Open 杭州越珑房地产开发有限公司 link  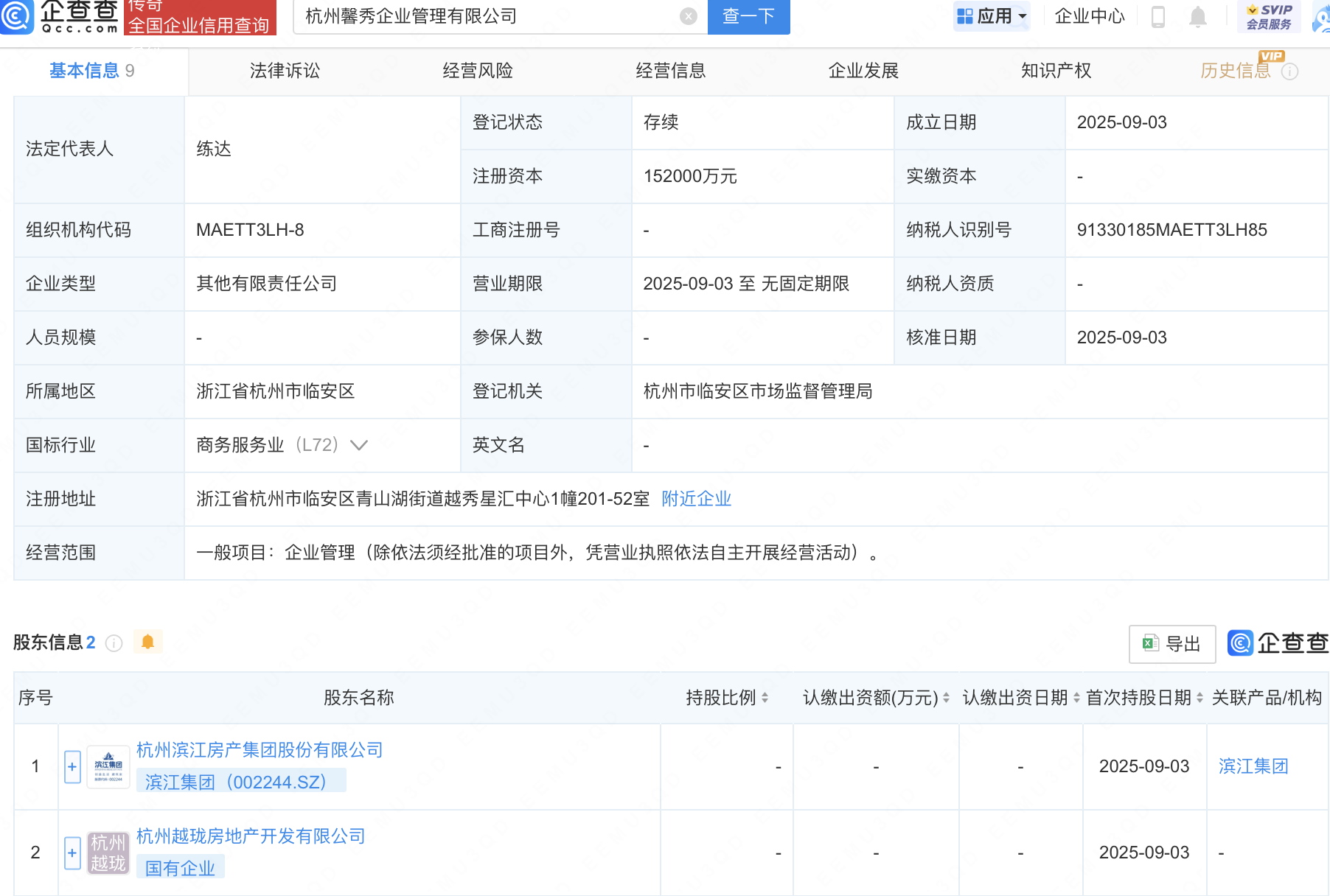point(251,836)
